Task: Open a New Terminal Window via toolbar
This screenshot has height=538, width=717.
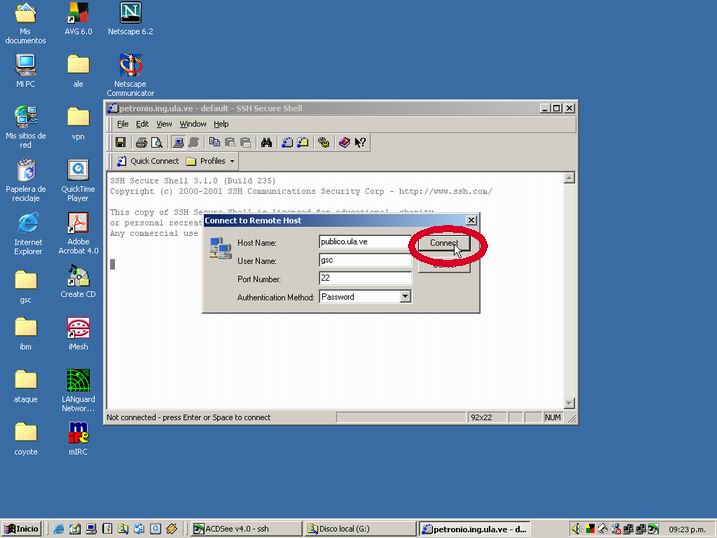Action: [287, 143]
